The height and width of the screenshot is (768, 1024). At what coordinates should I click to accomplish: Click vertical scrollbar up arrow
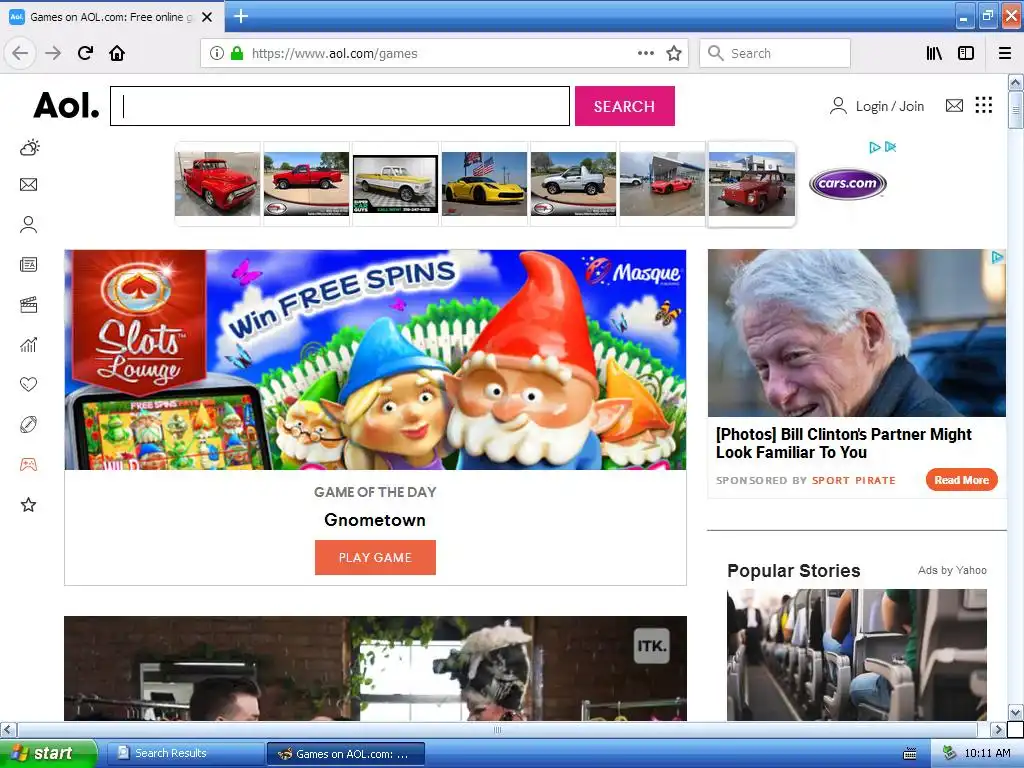1015,82
